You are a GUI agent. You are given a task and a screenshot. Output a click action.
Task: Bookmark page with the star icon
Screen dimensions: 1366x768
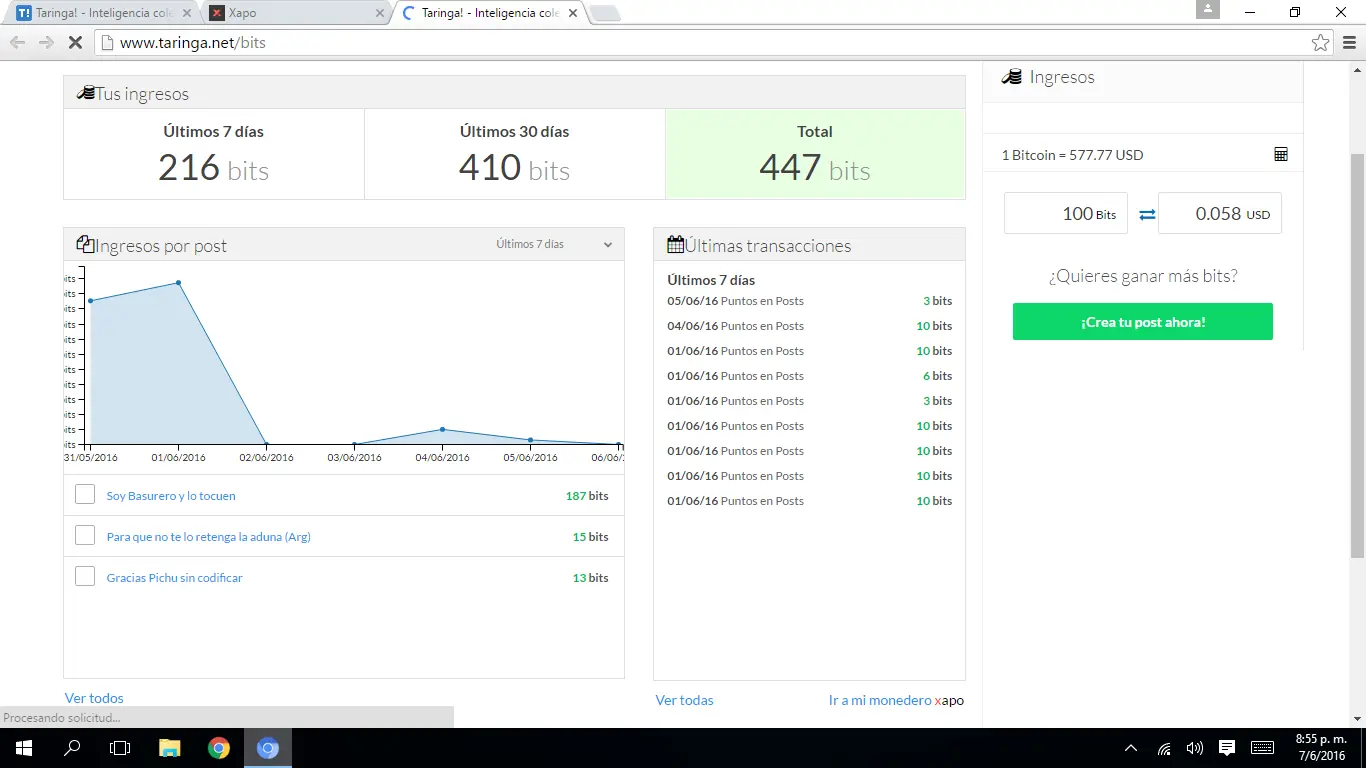point(1321,43)
